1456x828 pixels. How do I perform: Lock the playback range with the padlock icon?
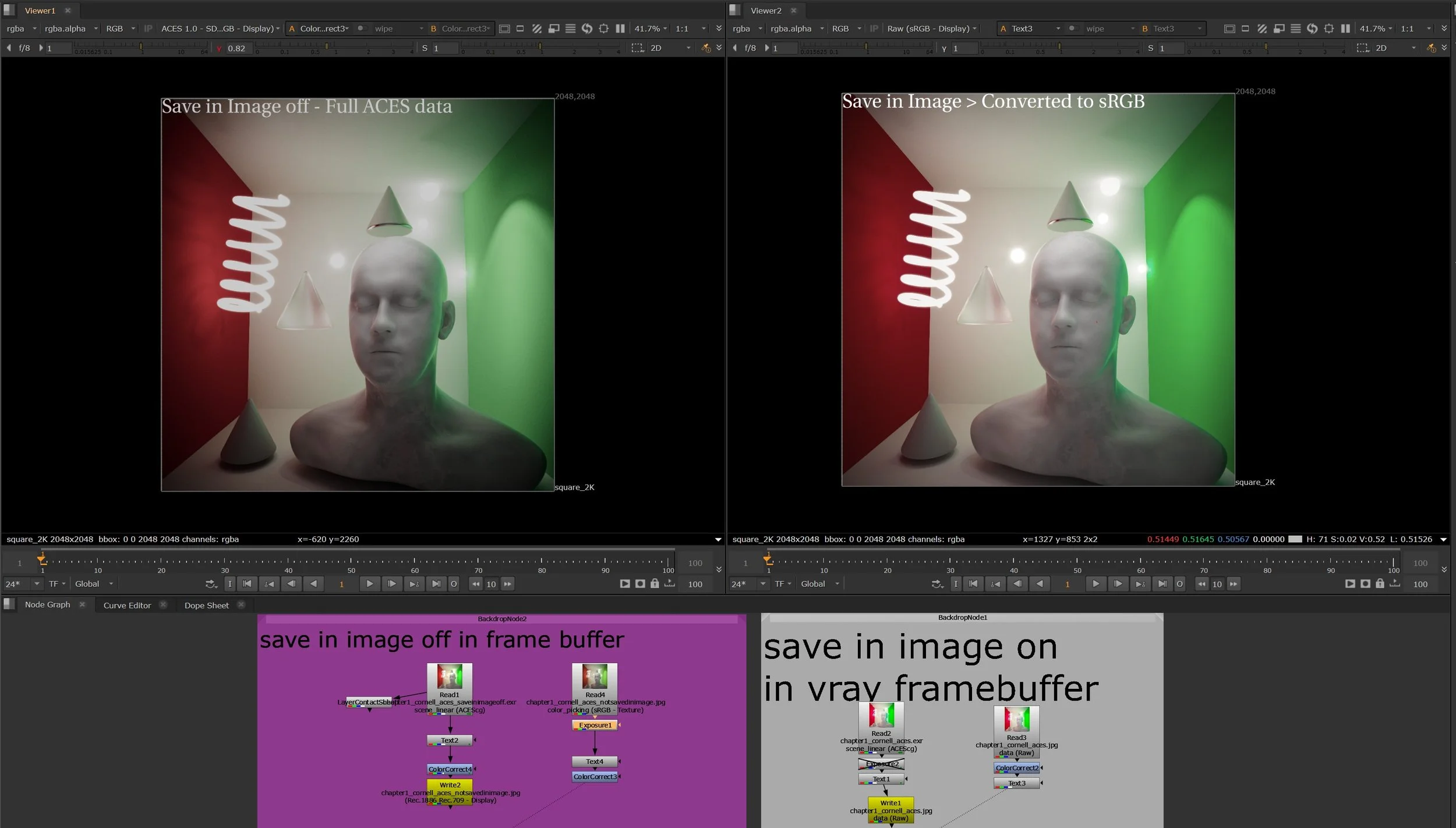[655, 583]
